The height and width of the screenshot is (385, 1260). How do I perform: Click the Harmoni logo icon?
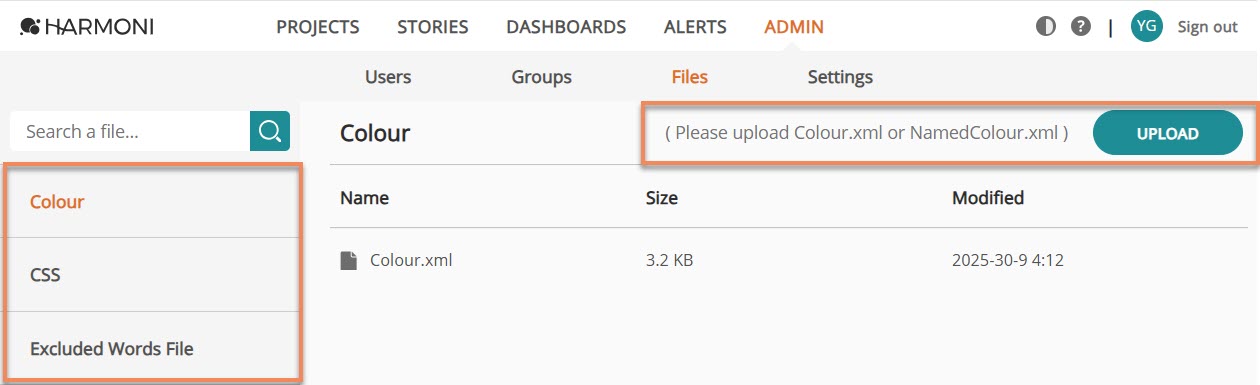29,27
